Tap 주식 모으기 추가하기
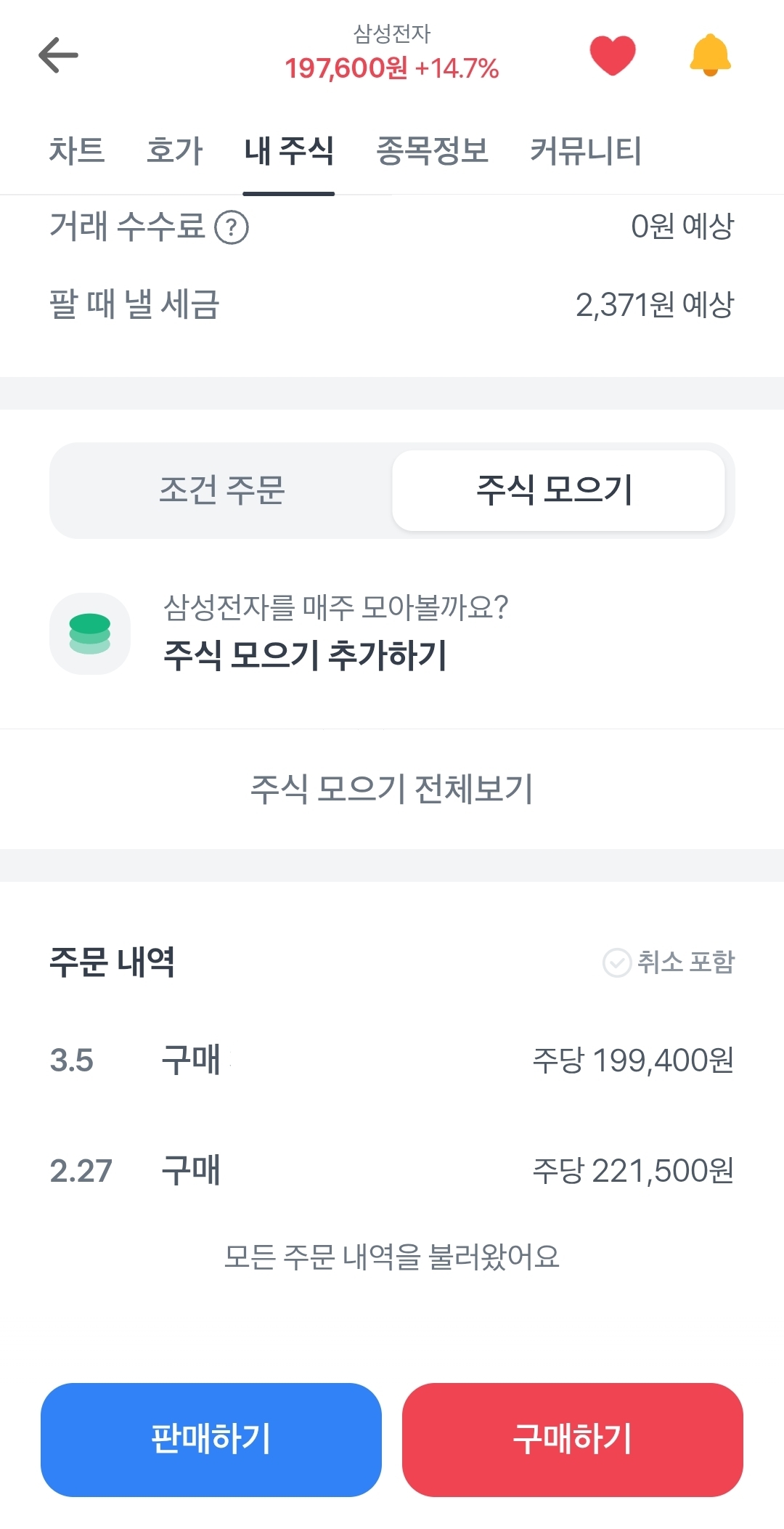The height and width of the screenshot is (1529, 784). (x=305, y=655)
